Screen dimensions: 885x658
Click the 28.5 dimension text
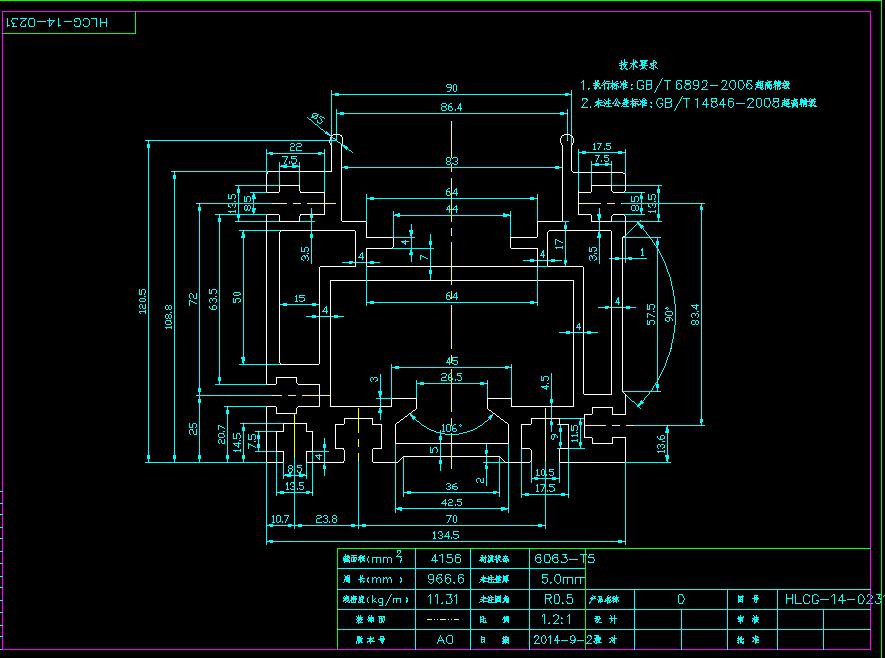coord(452,376)
